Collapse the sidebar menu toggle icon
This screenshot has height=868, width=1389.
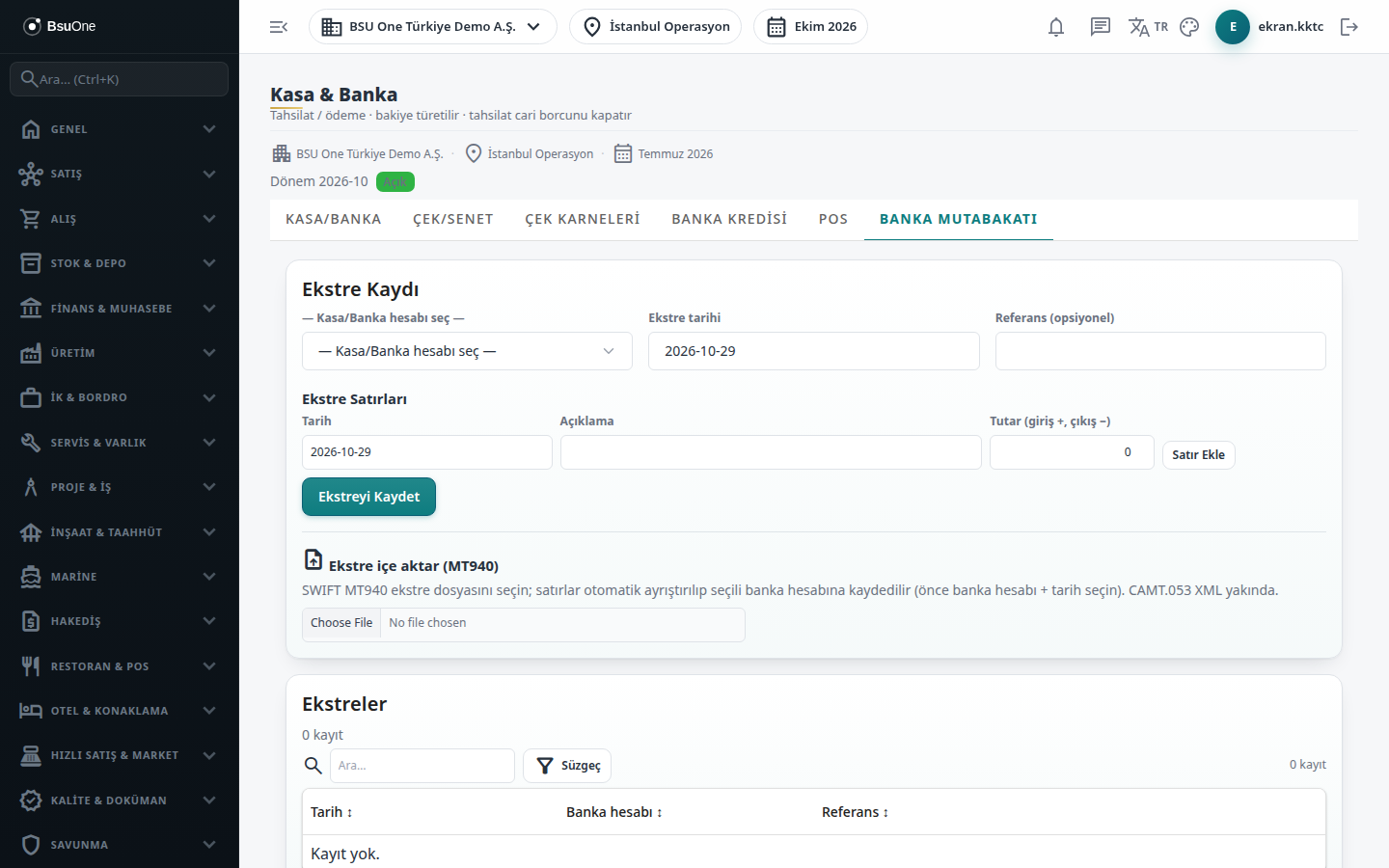(279, 27)
